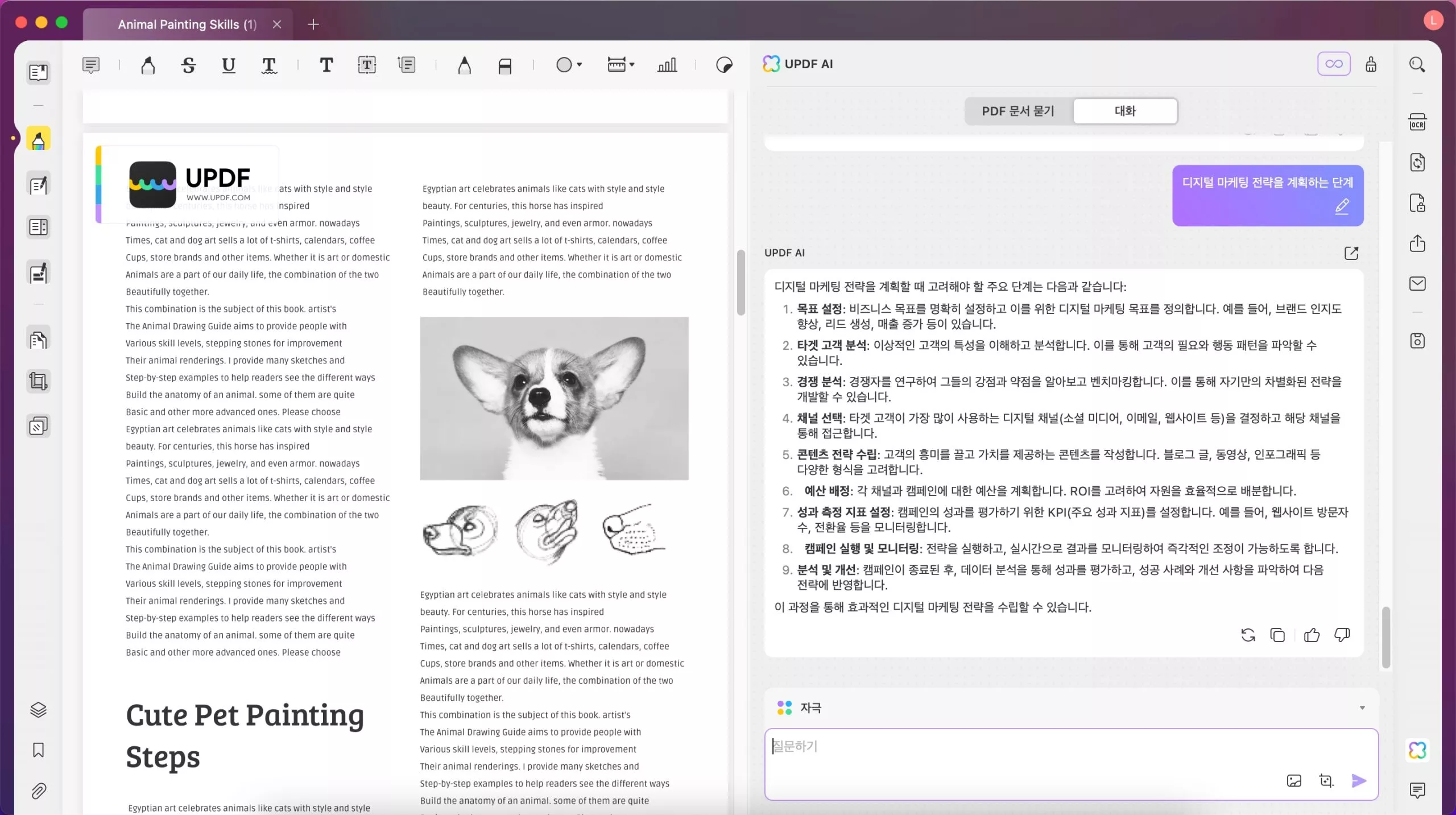Open comments list icon at bottom right
This screenshot has width=1456, height=815.
[x=1417, y=791]
